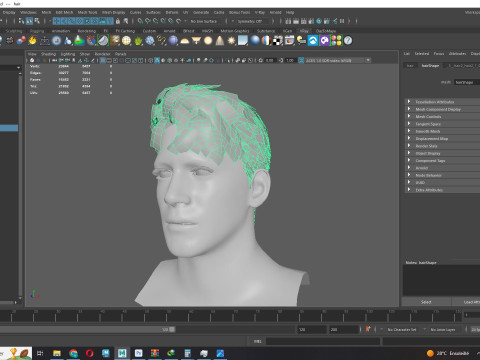Image resolution: width=480 pixels, height=360 pixels.
Task: Click the green-bordered bowl shelf icon
Action: click(x=103, y=41)
